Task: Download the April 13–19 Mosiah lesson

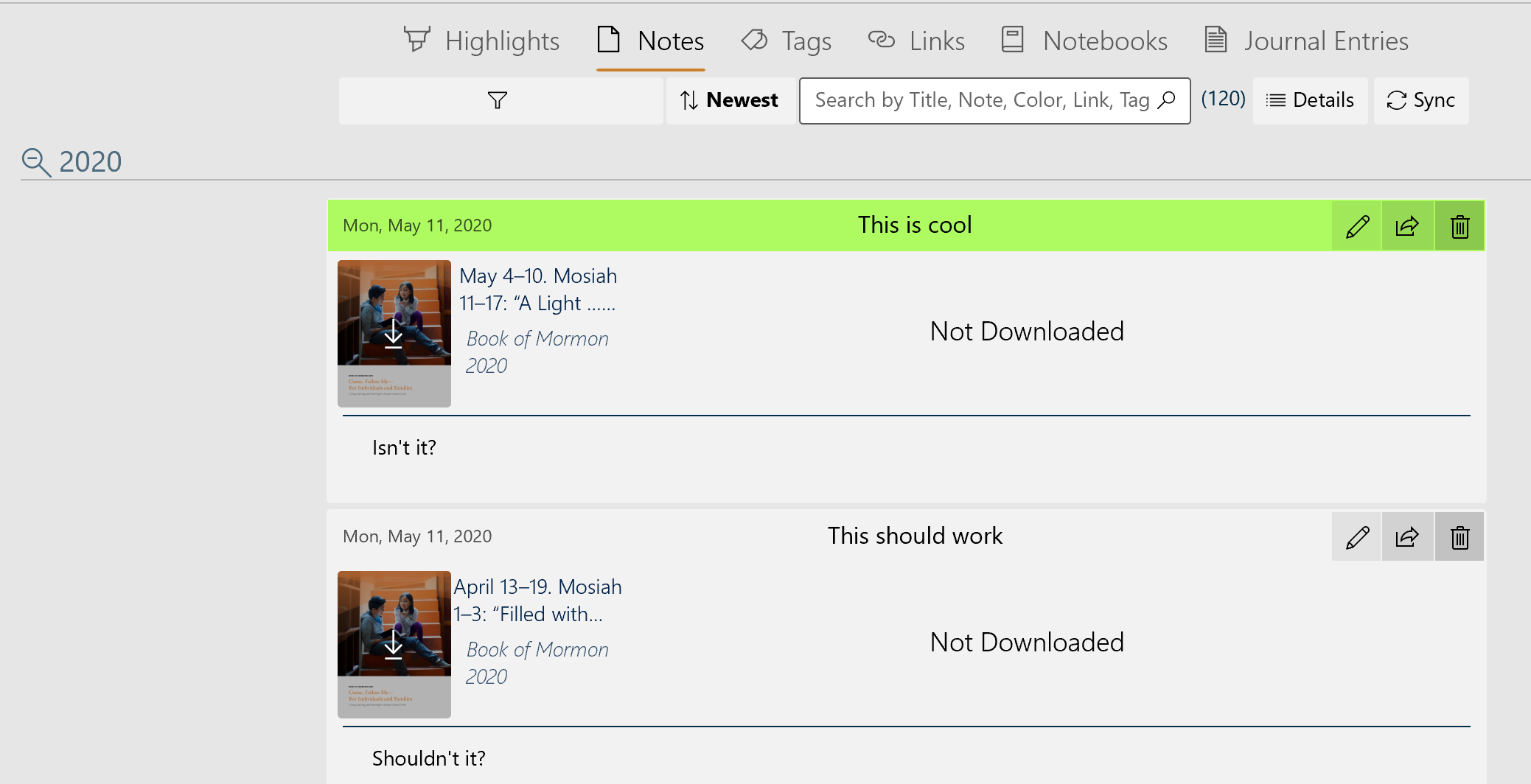Action: coord(394,644)
